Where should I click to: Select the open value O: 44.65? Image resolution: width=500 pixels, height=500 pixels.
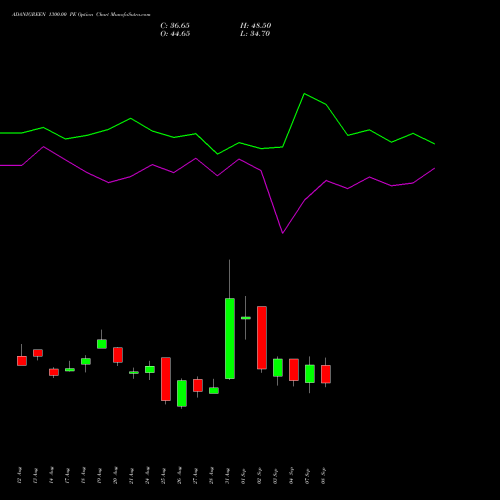(x=175, y=34)
